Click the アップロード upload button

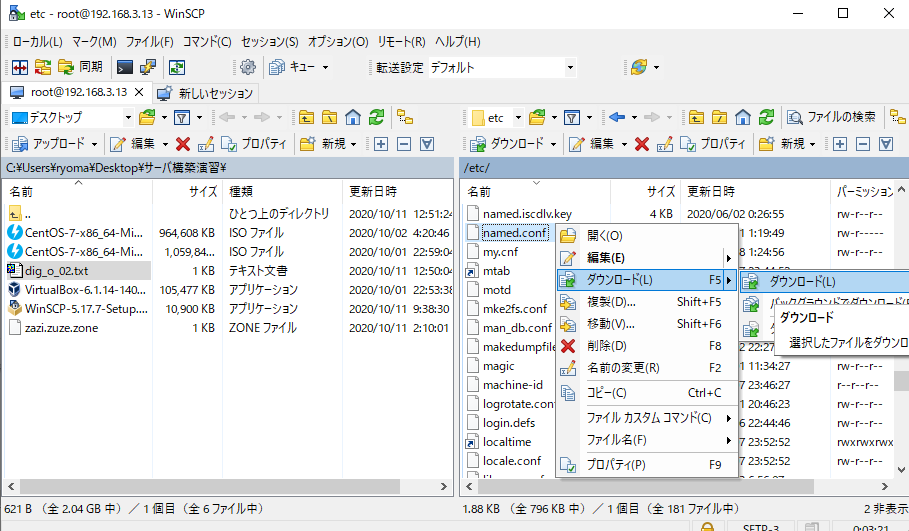(49, 144)
